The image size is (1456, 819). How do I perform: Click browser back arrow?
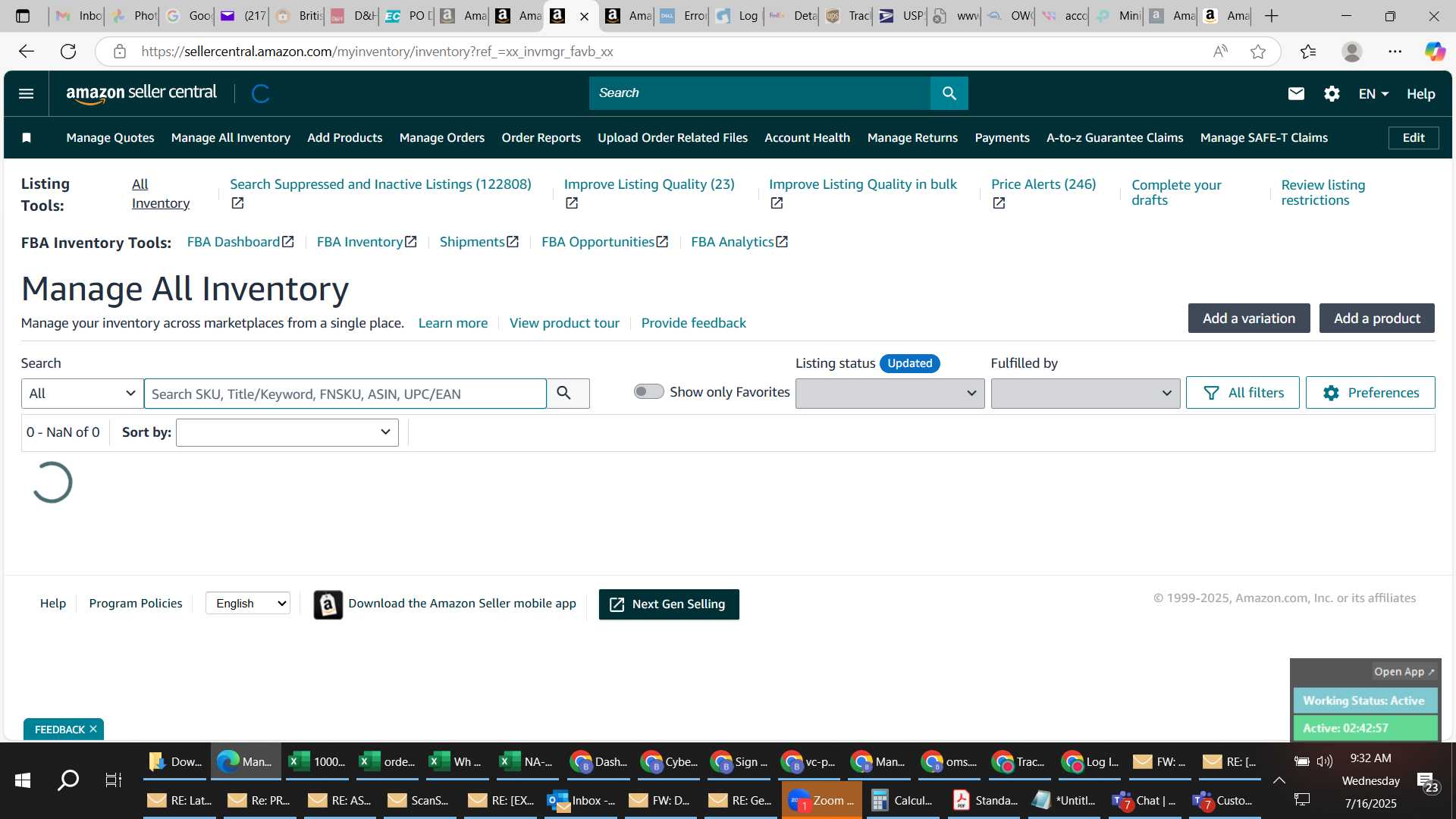tap(27, 51)
